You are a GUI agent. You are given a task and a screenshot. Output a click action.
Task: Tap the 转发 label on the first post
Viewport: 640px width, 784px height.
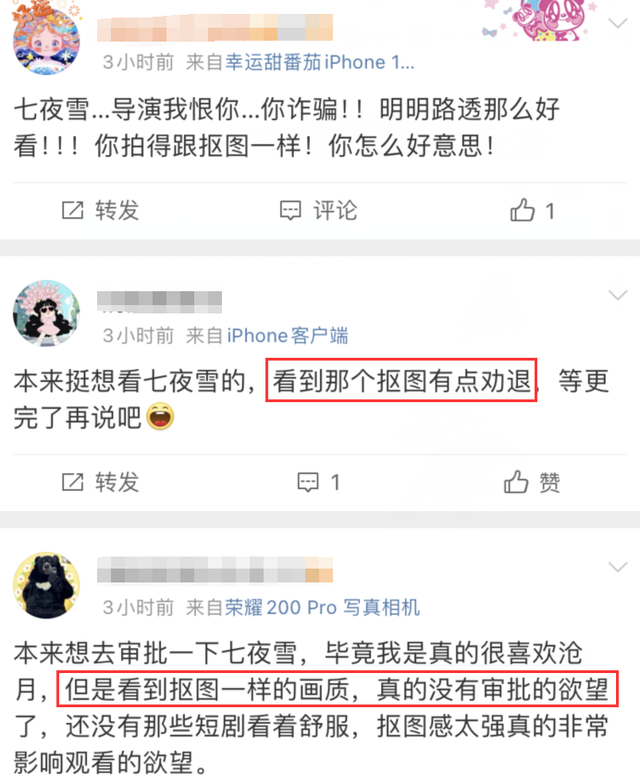117,210
